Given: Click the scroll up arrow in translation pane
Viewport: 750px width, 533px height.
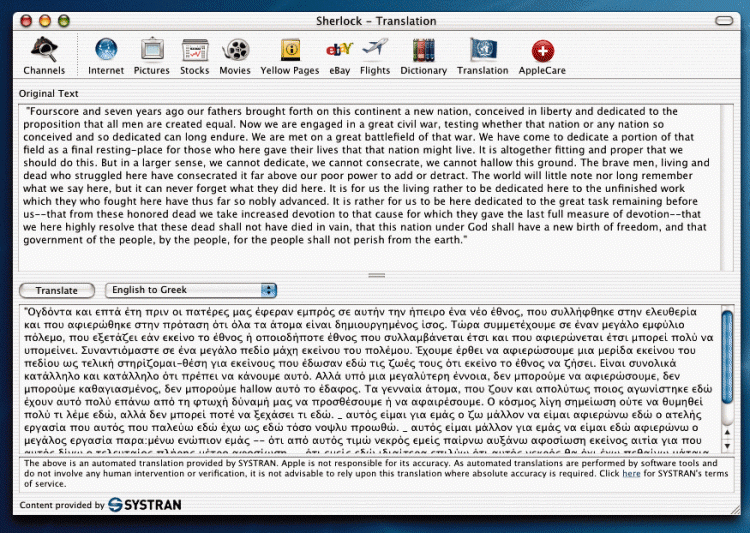Looking at the screenshot, I should tap(728, 432).
